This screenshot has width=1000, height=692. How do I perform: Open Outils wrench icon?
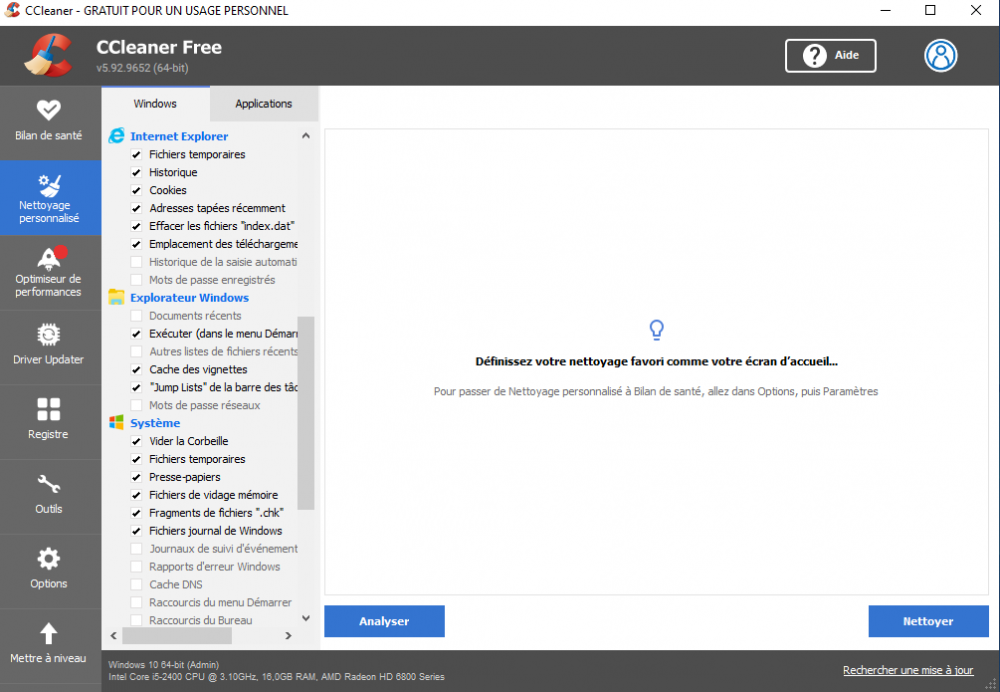48,485
